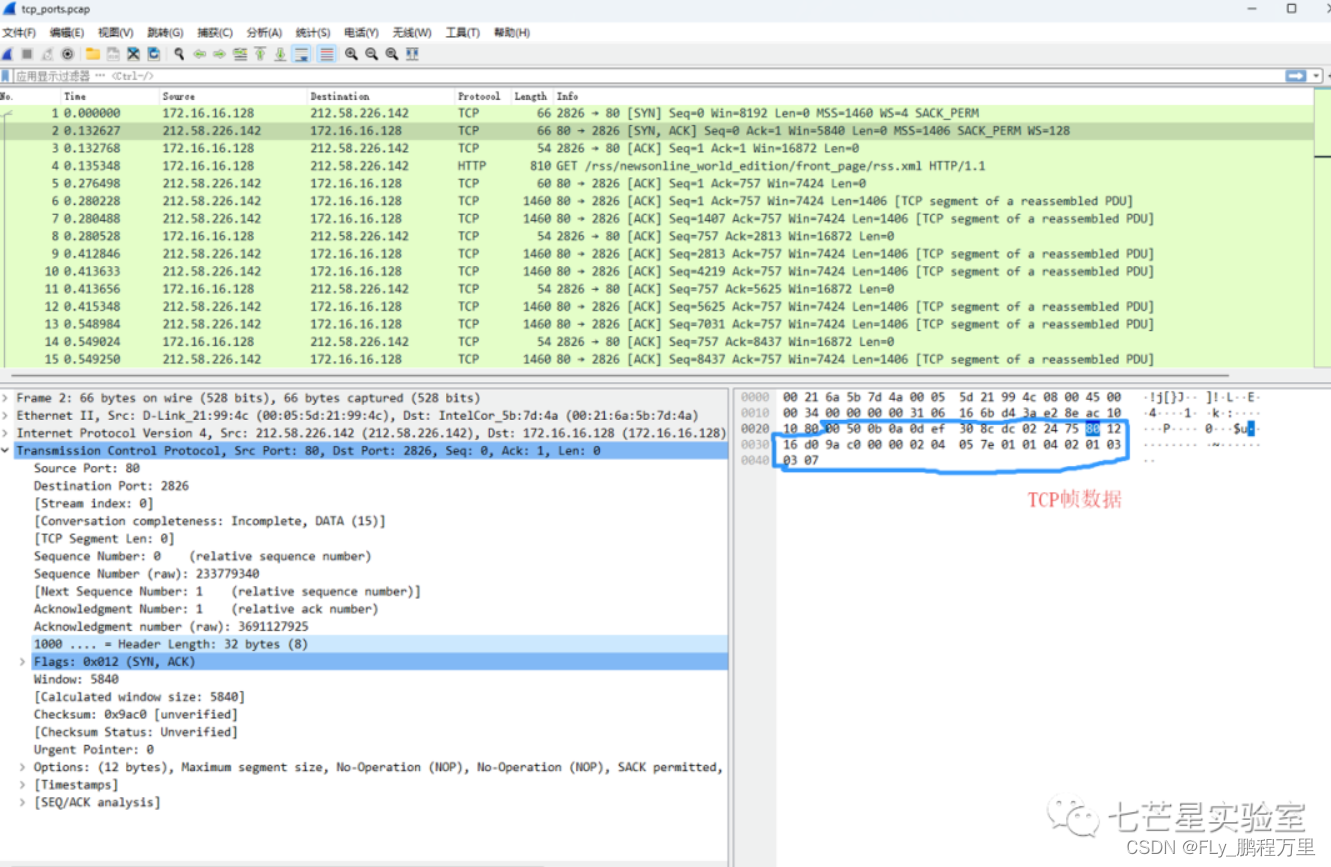
Task: Open the 帮助(H) menu
Action: click(x=511, y=33)
